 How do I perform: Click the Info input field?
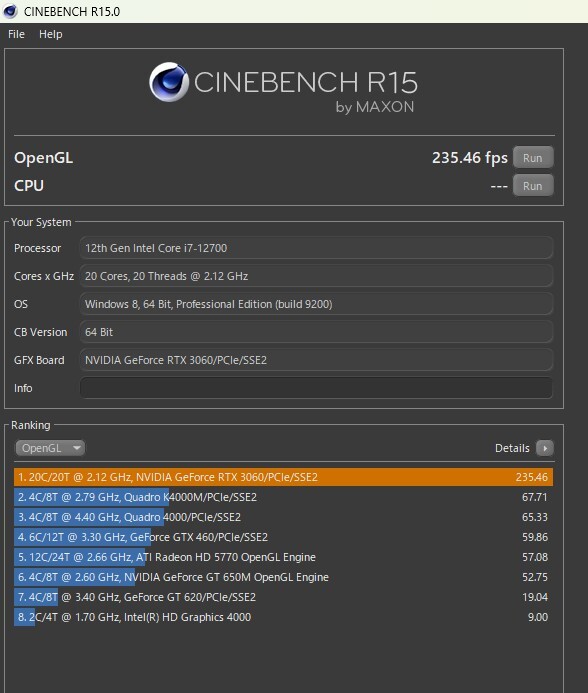(x=316, y=388)
